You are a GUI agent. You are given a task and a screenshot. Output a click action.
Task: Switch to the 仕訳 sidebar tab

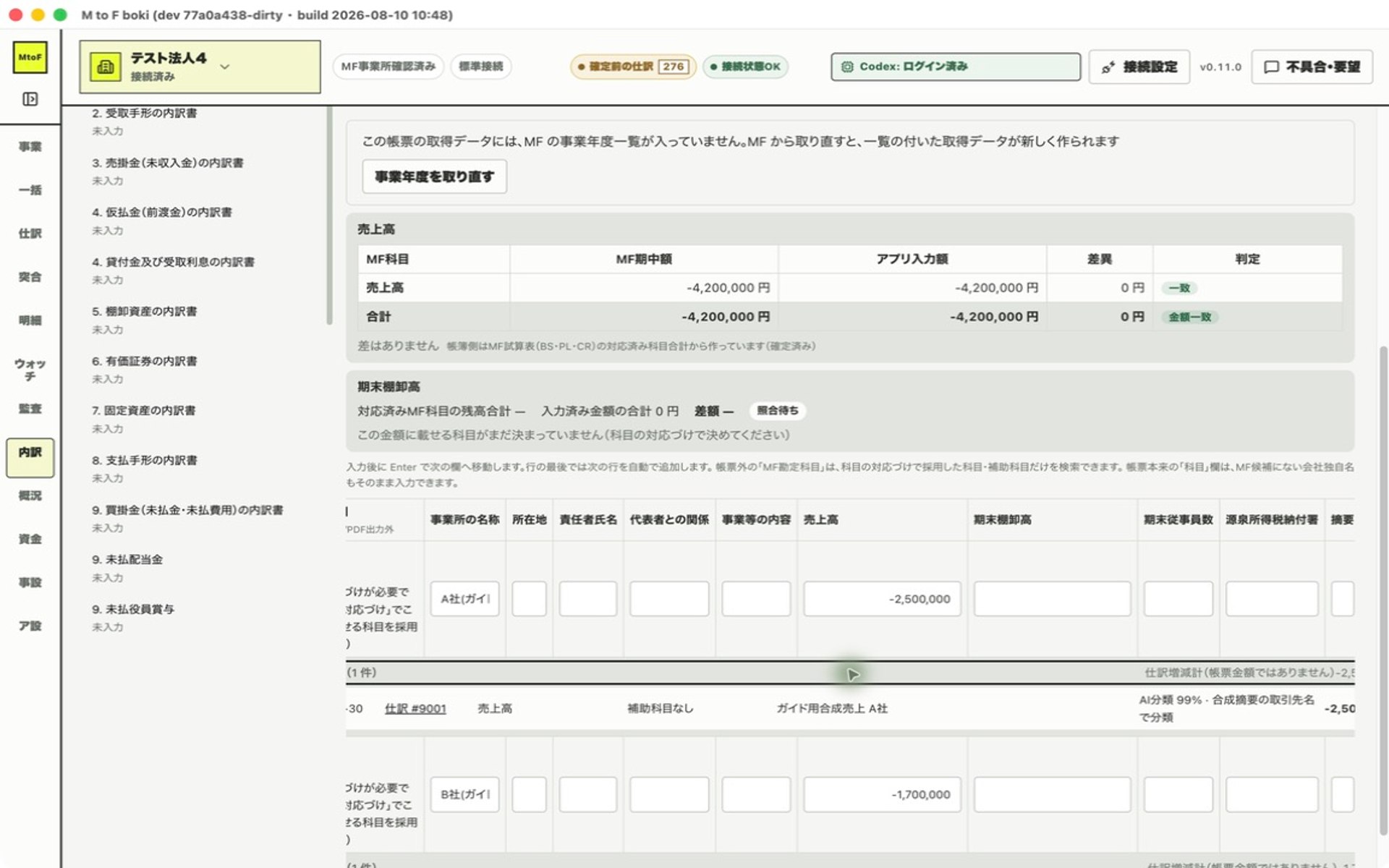(x=30, y=234)
